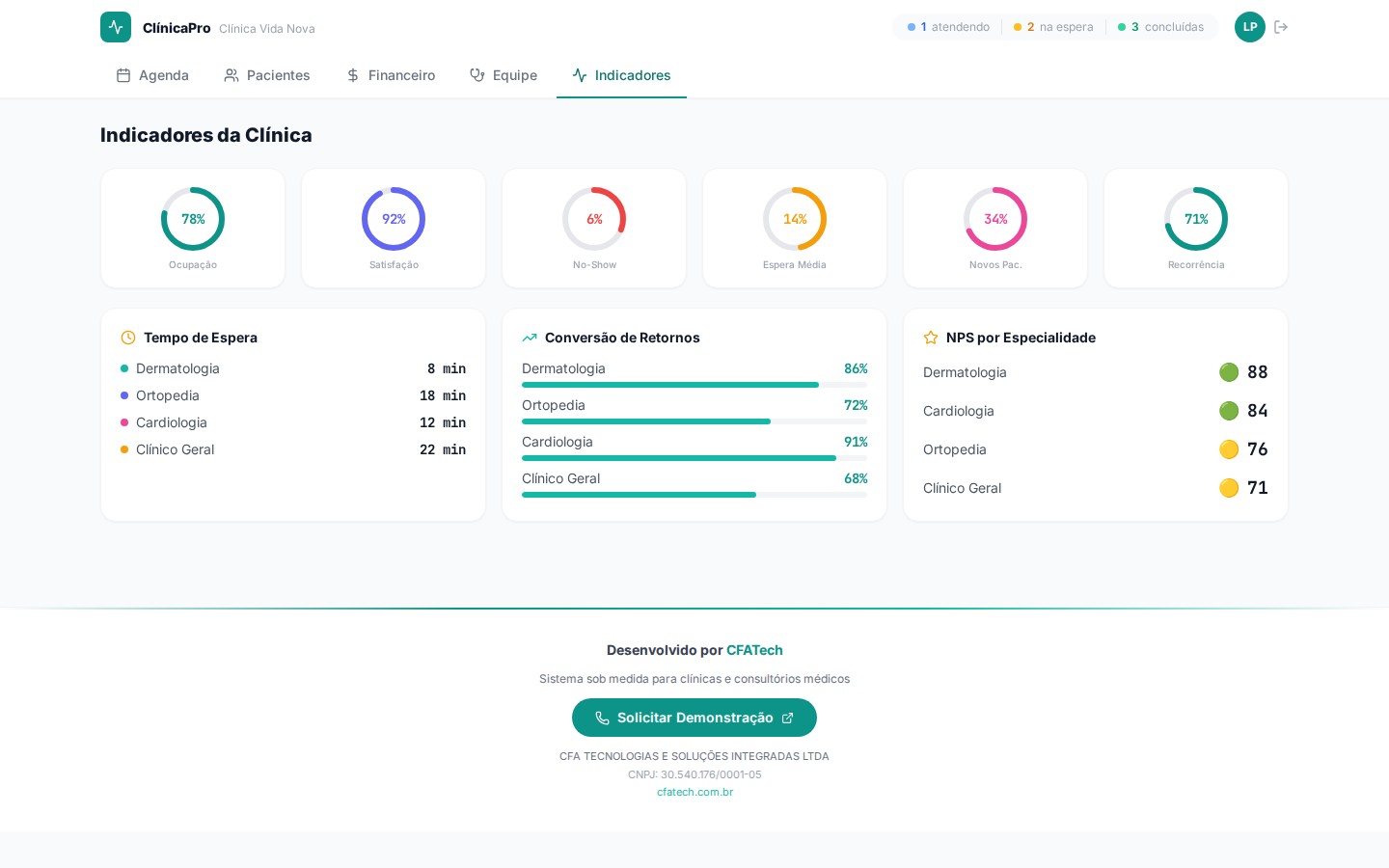Open the Agenda section
Viewport: 1389px width, 868px height.
(x=152, y=75)
